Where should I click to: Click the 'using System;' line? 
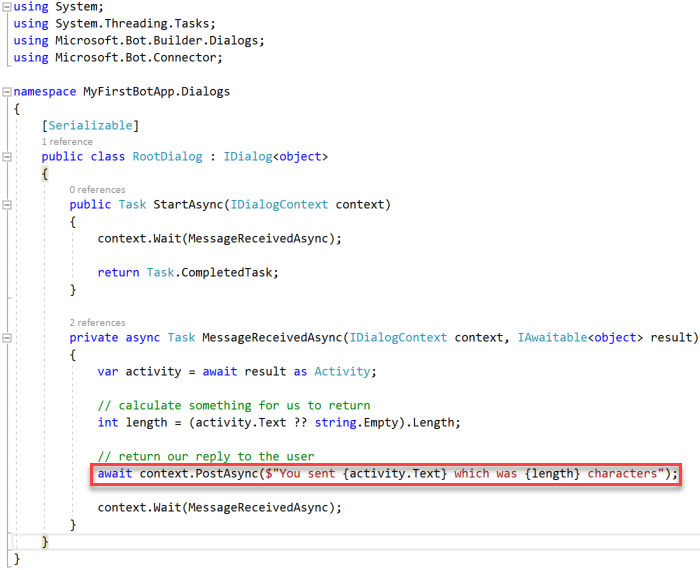(x=58, y=7)
